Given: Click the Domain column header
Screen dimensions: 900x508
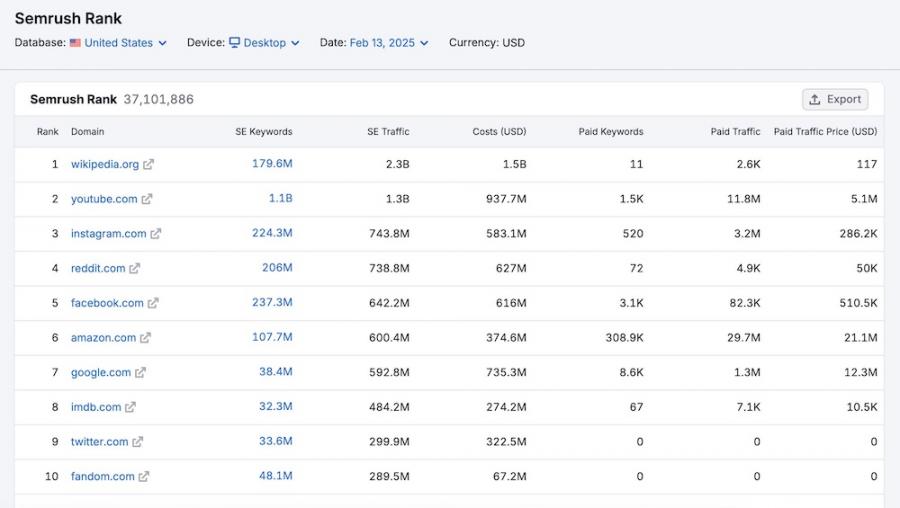Looking at the screenshot, I should (x=87, y=131).
